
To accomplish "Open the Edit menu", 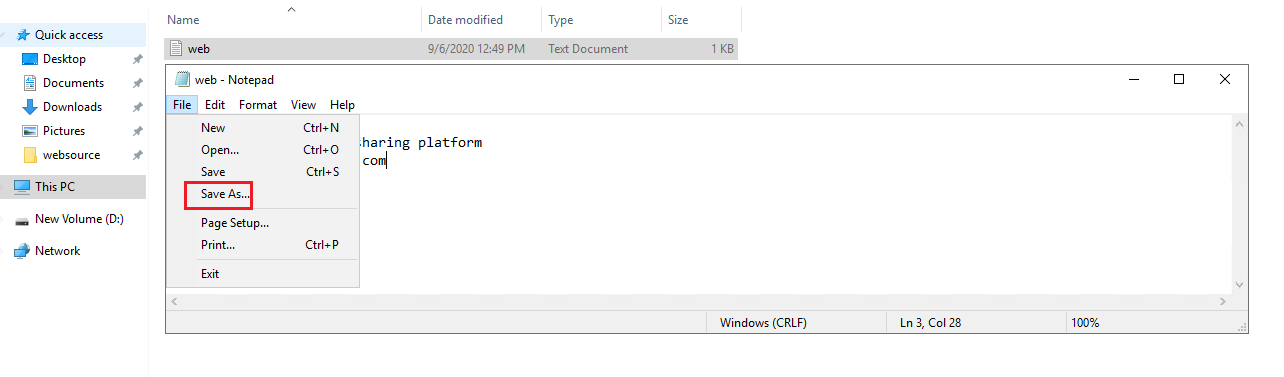I will [x=215, y=105].
